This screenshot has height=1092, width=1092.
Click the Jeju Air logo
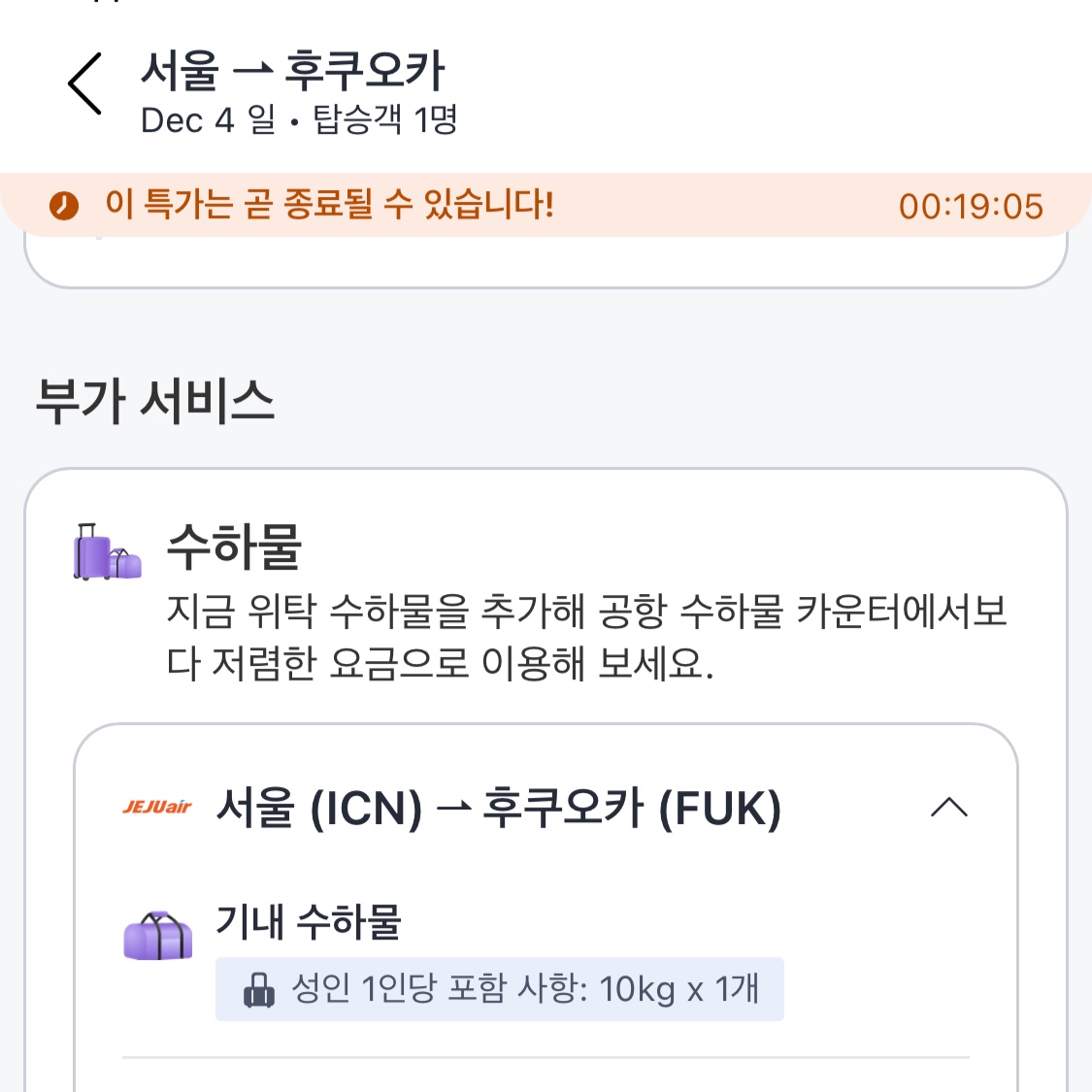coord(157,807)
